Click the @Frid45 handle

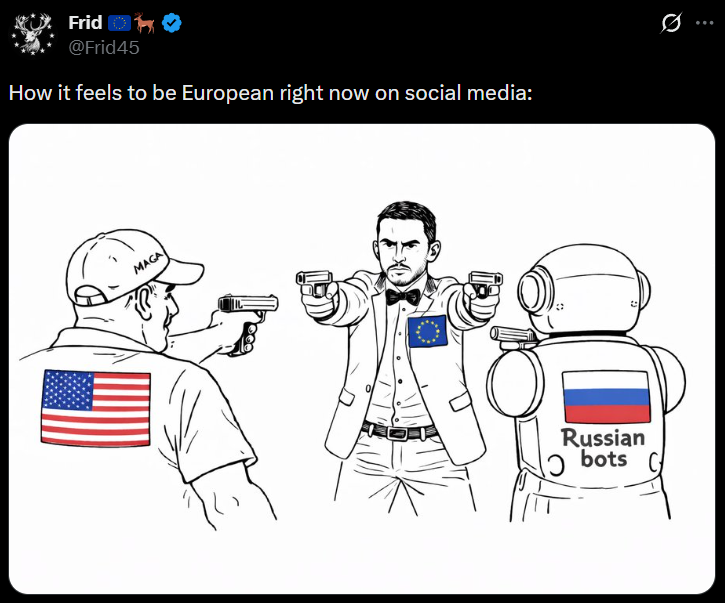(104, 45)
